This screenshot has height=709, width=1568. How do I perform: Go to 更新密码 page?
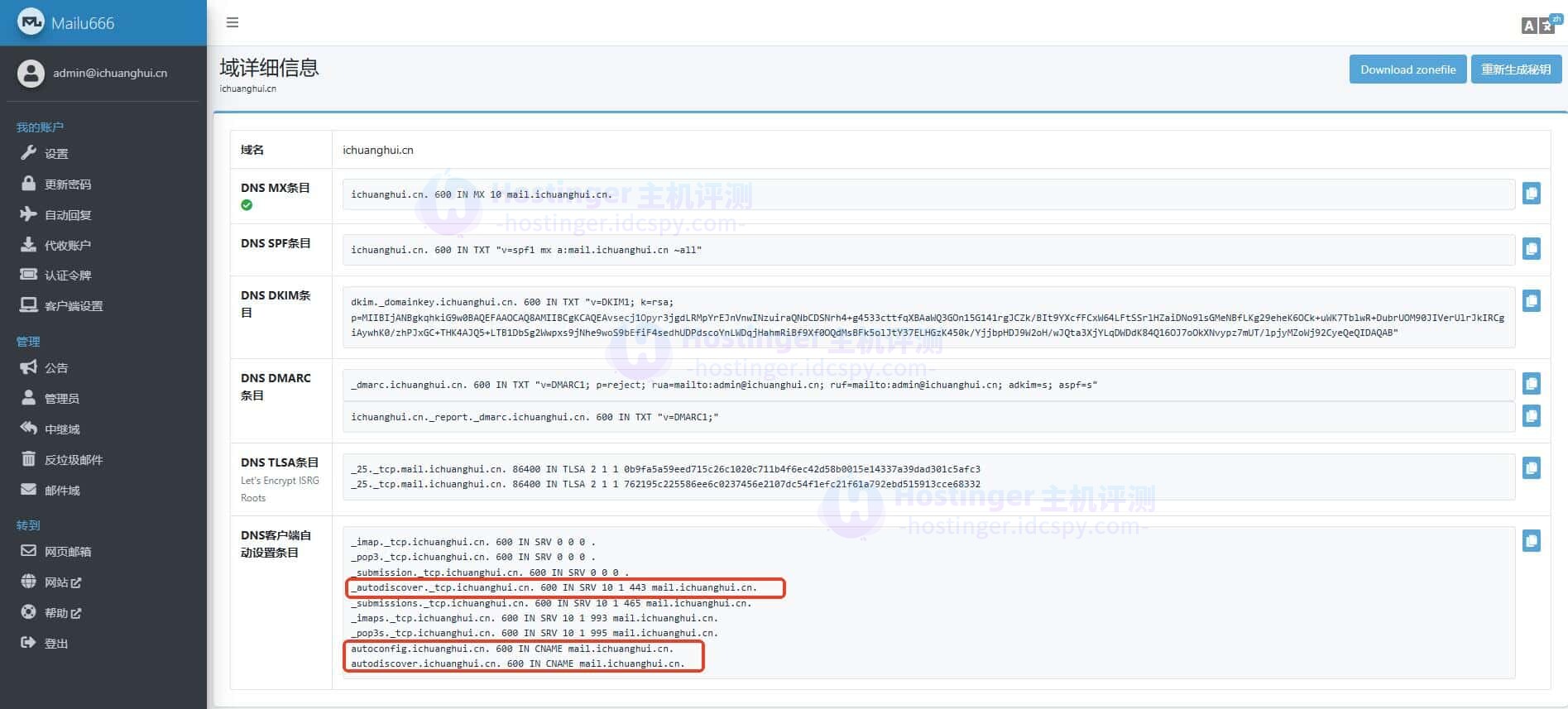[x=67, y=184]
